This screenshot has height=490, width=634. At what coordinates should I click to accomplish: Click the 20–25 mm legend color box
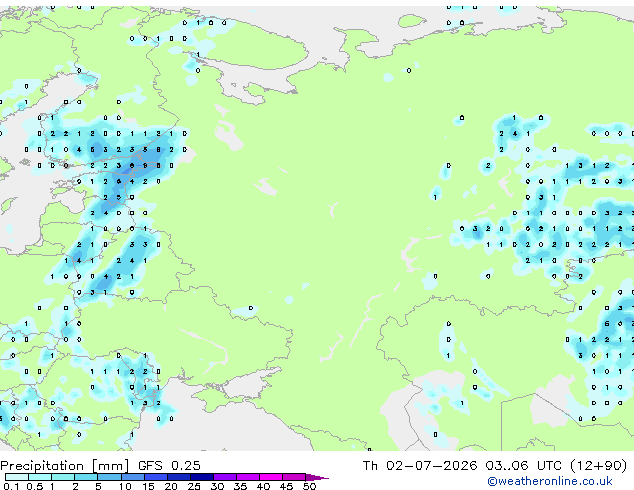(179, 477)
